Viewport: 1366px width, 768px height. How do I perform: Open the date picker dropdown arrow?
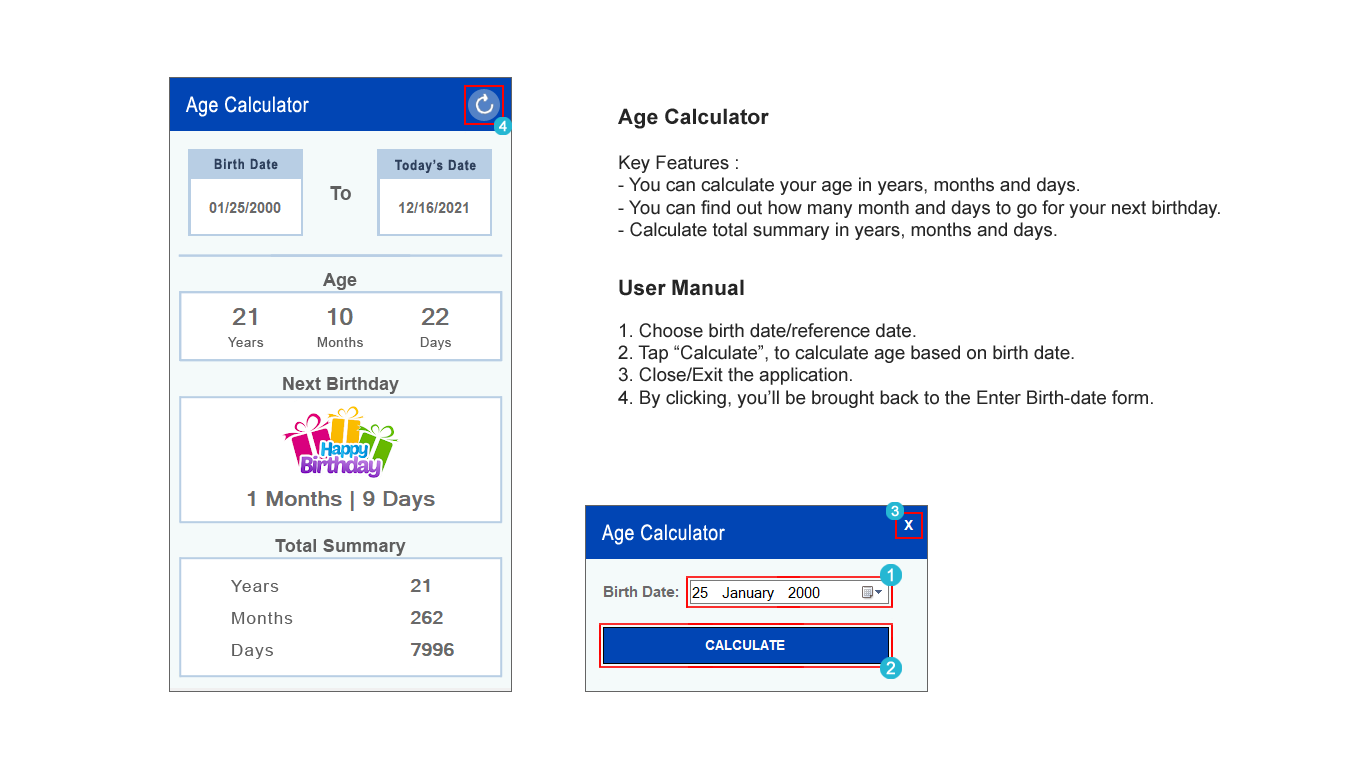877,592
